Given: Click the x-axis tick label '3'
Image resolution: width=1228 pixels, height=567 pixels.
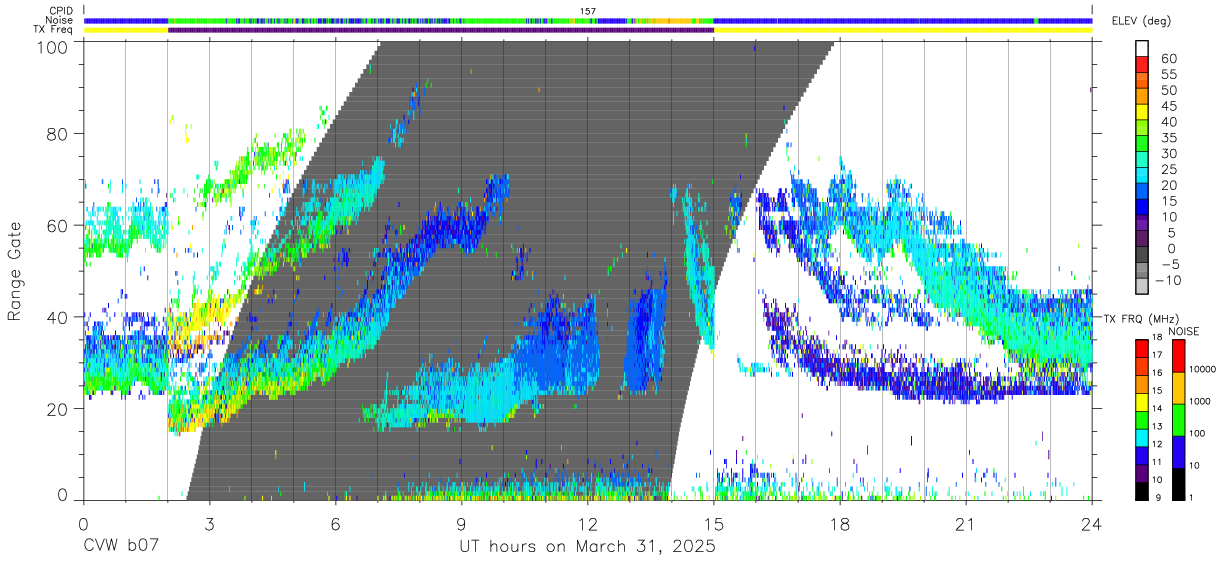Looking at the screenshot, I should [x=209, y=524].
